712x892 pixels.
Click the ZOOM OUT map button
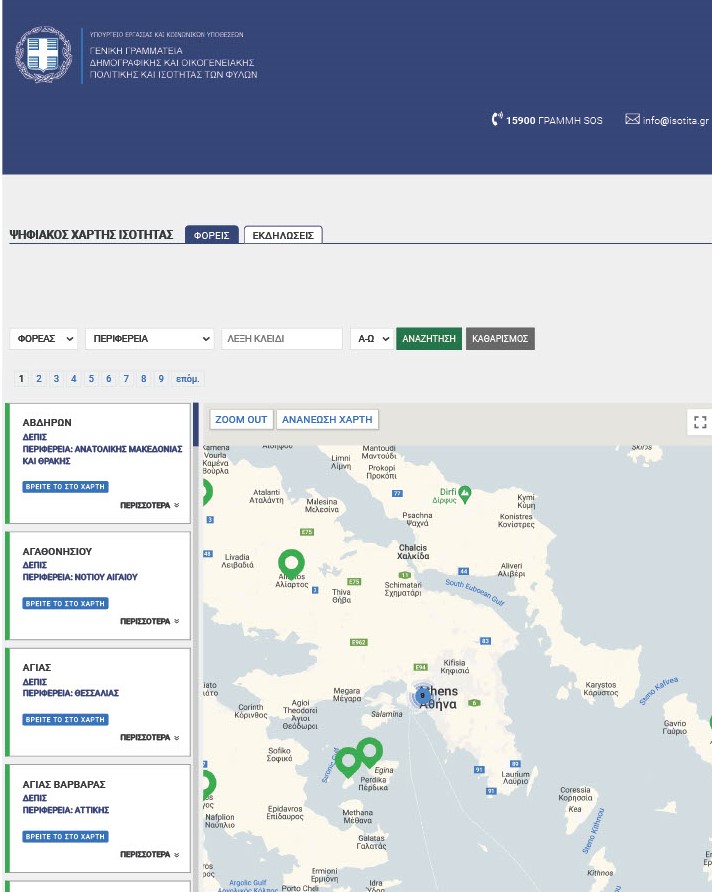(241, 420)
